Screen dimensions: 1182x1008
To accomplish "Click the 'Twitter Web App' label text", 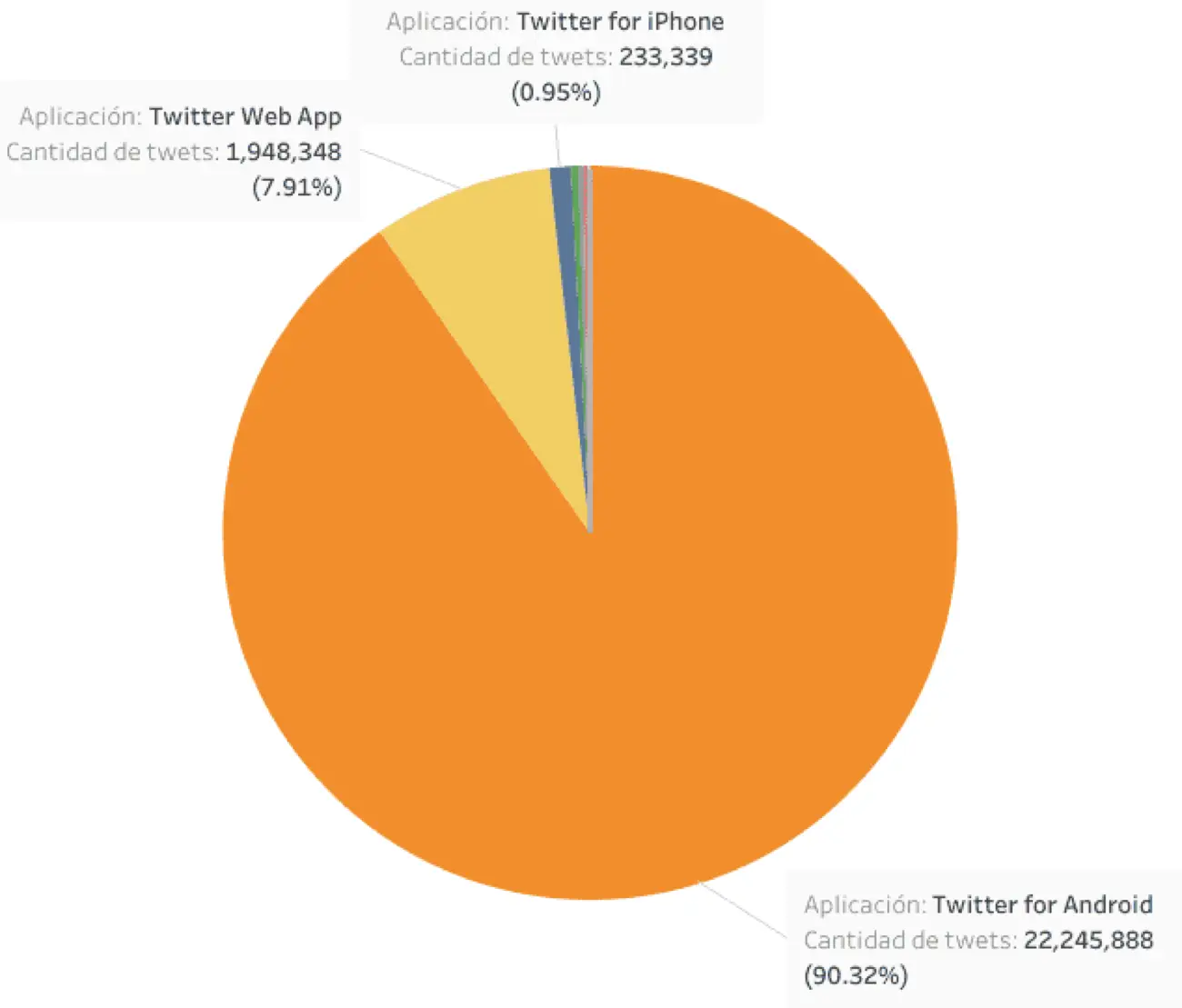I will pos(245,116).
